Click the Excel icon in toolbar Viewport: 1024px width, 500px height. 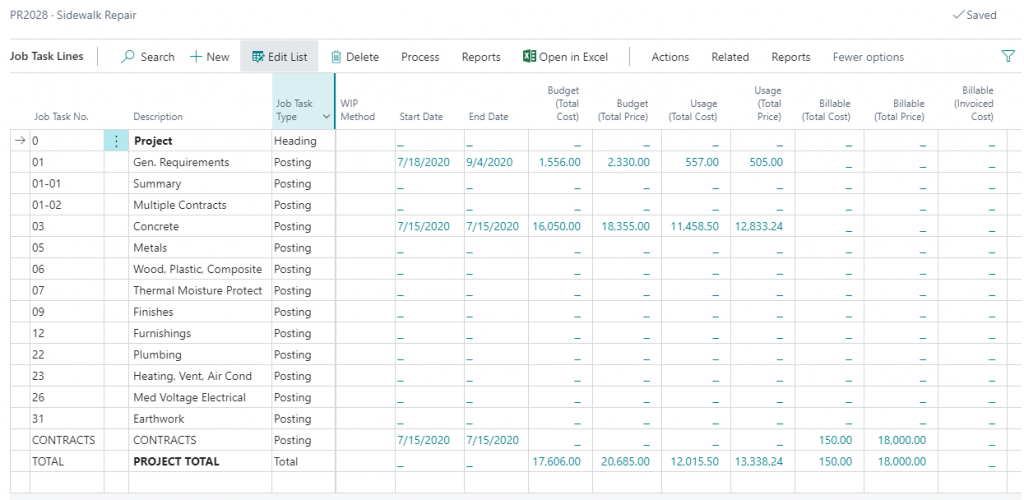click(529, 56)
